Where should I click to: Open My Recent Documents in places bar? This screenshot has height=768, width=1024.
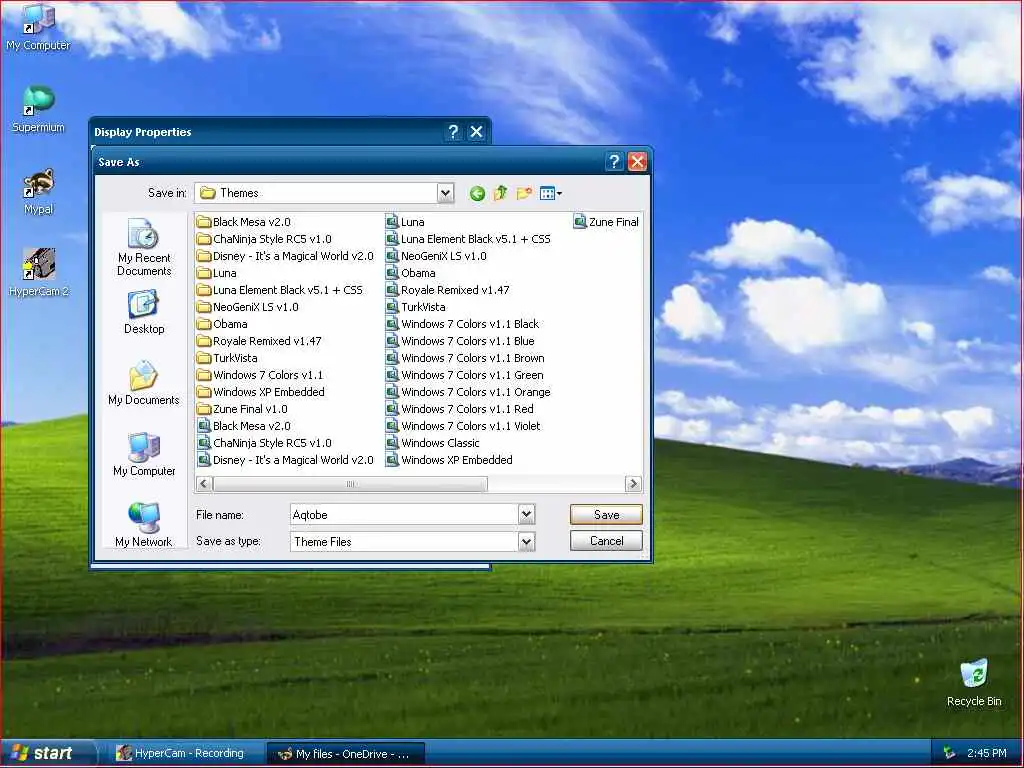pos(144,248)
